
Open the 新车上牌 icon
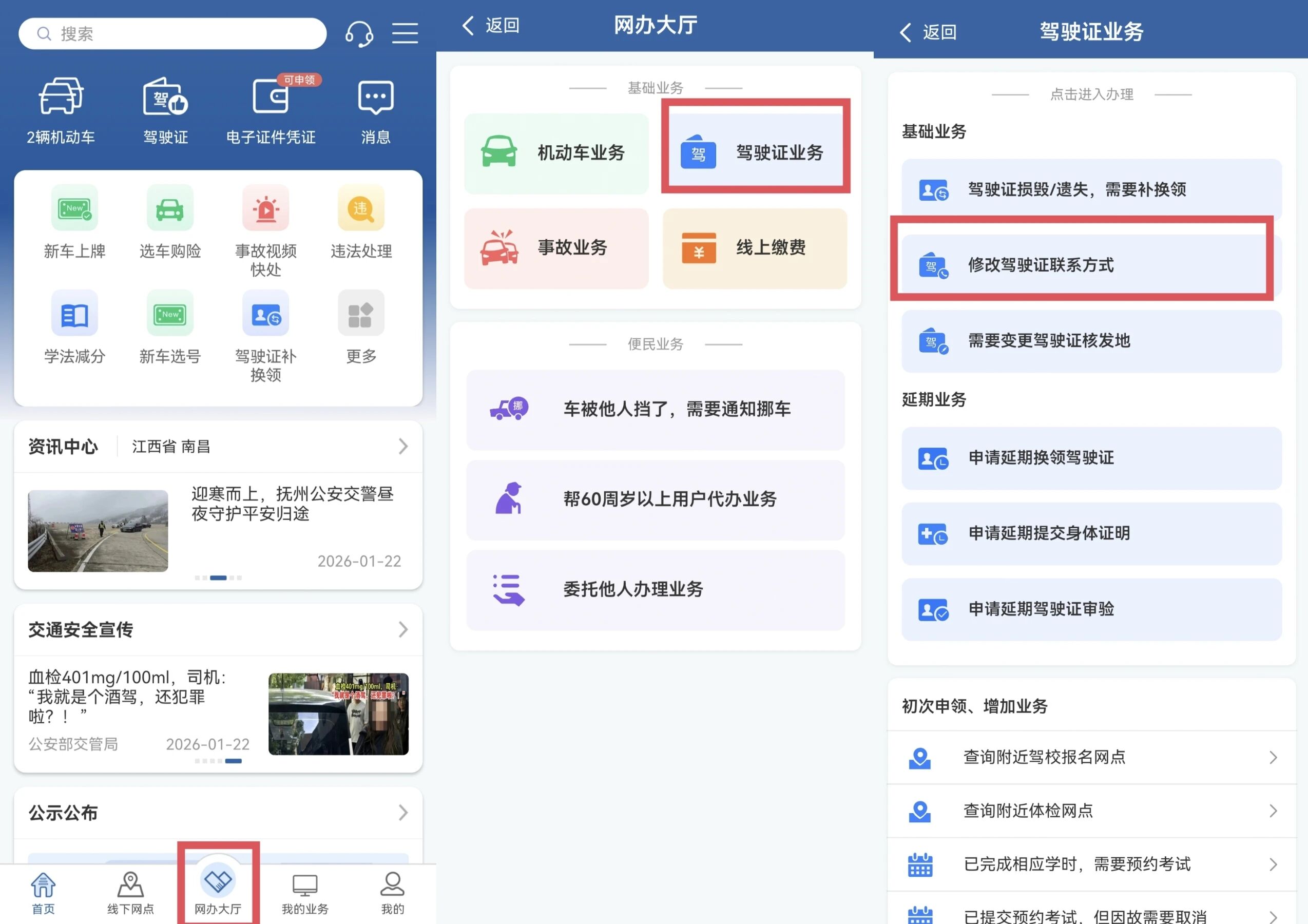74,208
